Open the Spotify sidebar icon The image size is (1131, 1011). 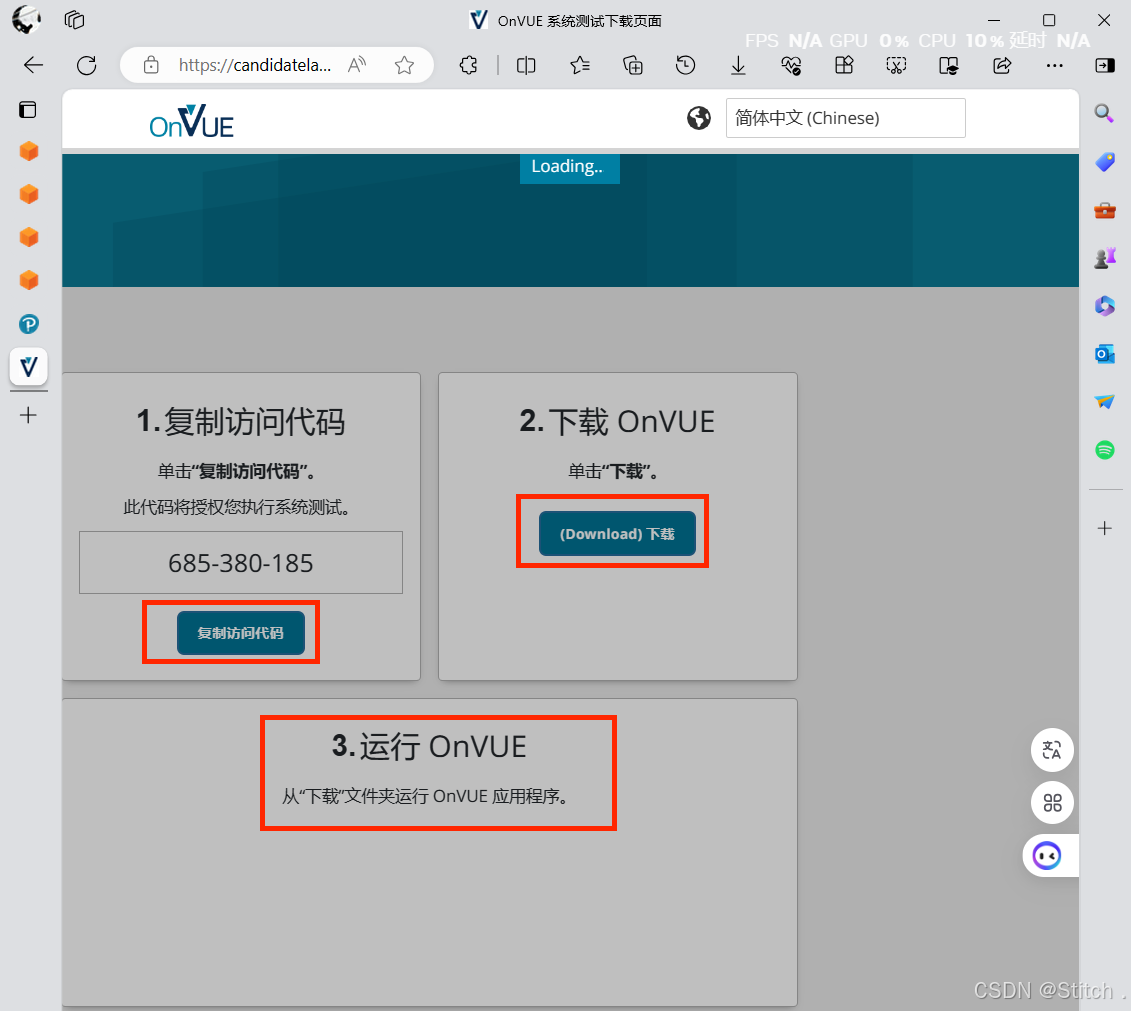click(x=1104, y=450)
